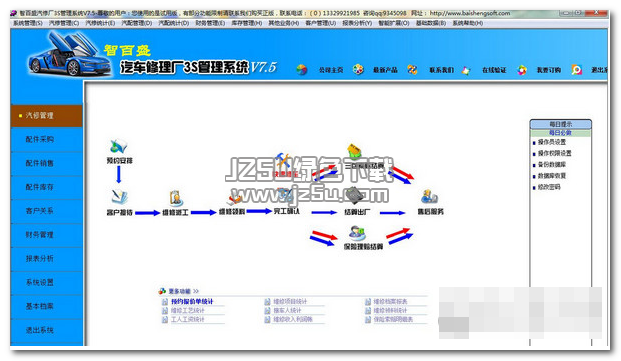Image resolution: width=621 pixels, height=361 pixels.
Task: Open the 预约安排 appointment icon
Action: point(119,147)
